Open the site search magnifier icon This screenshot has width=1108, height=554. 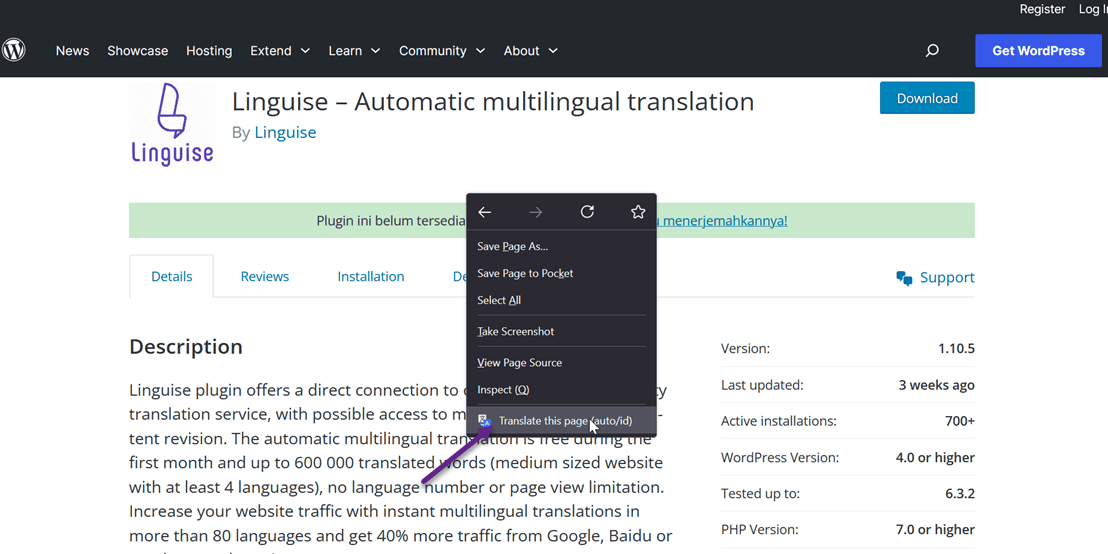point(932,51)
